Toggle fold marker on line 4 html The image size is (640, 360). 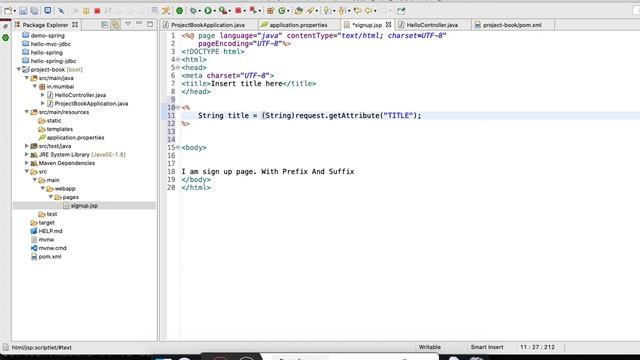pyautogui.click(x=178, y=60)
